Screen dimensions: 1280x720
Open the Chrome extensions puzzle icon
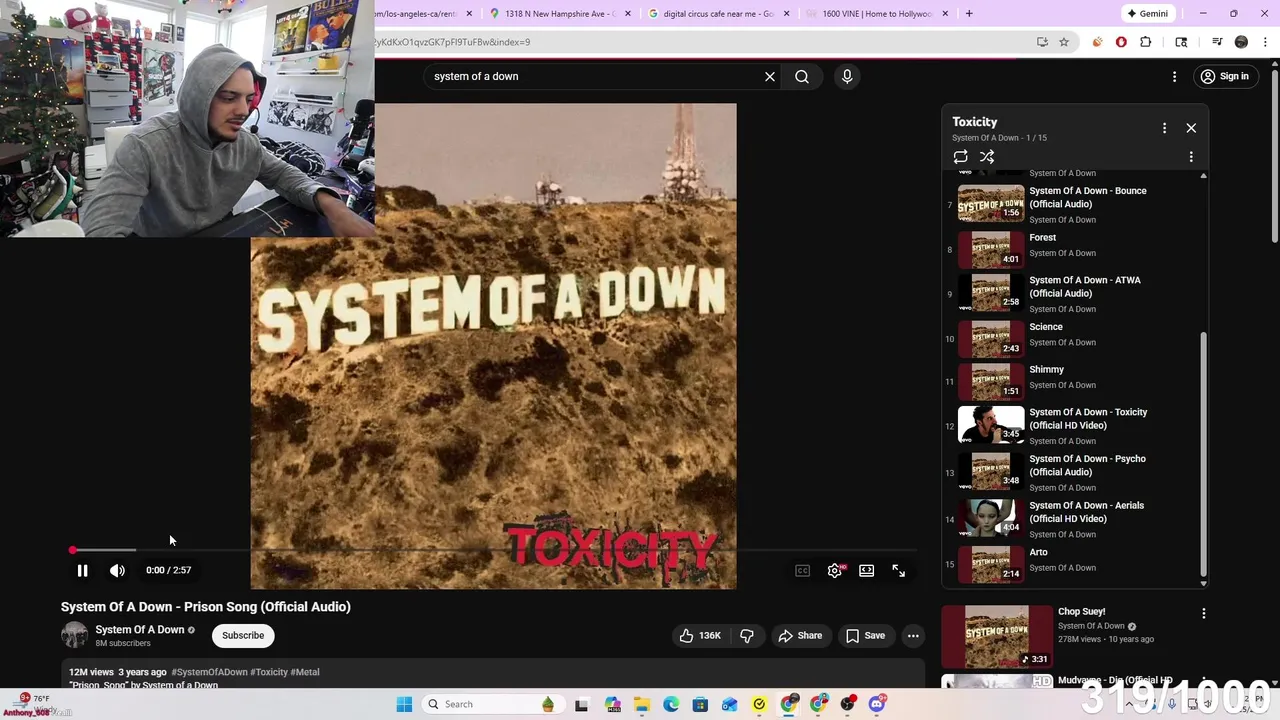click(1146, 42)
